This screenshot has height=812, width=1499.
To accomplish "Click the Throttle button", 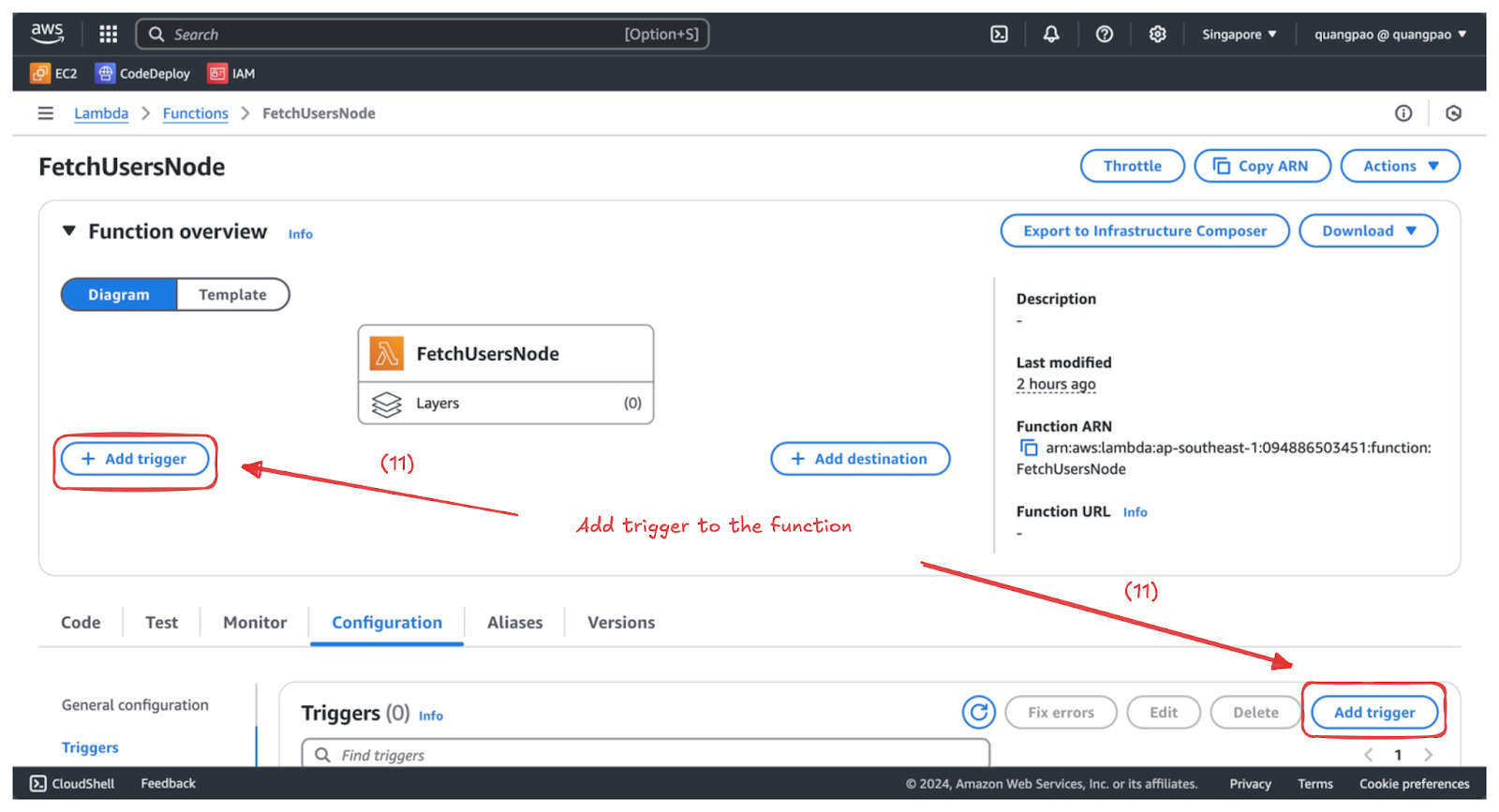I will [x=1133, y=166].
